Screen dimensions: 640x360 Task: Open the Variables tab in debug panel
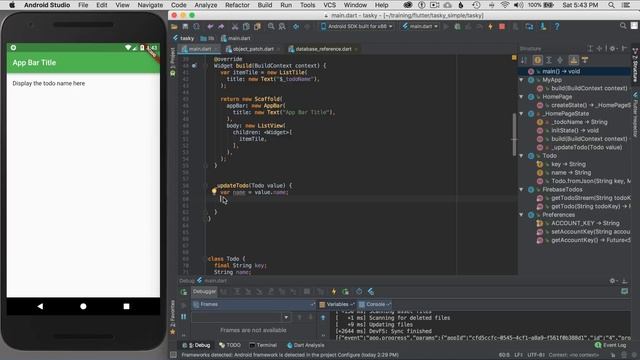[337, 304]
